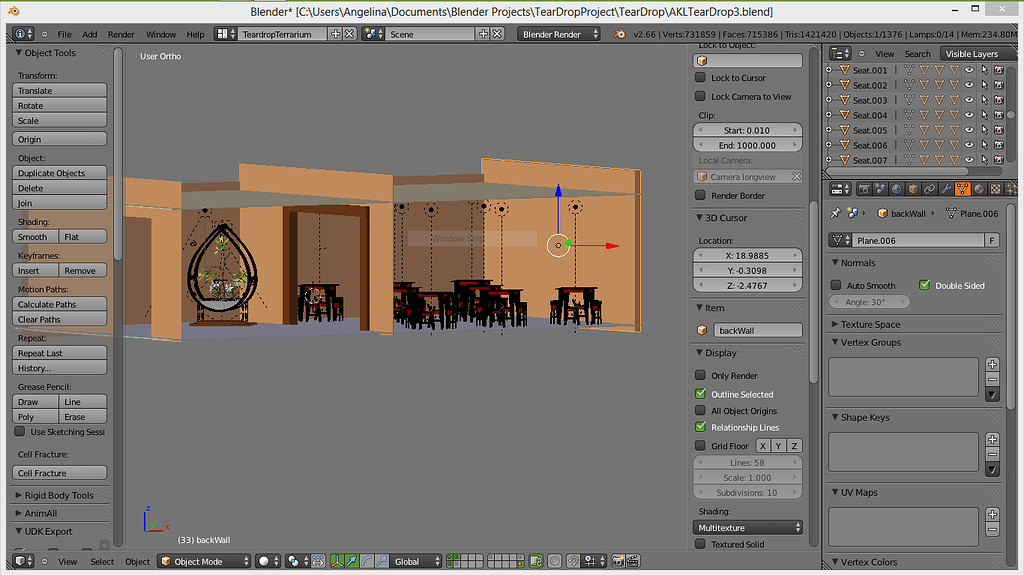1024x575 pixels.
Task: Enable the rotate manipulator arc icon
Action: [x=367, y=561]
